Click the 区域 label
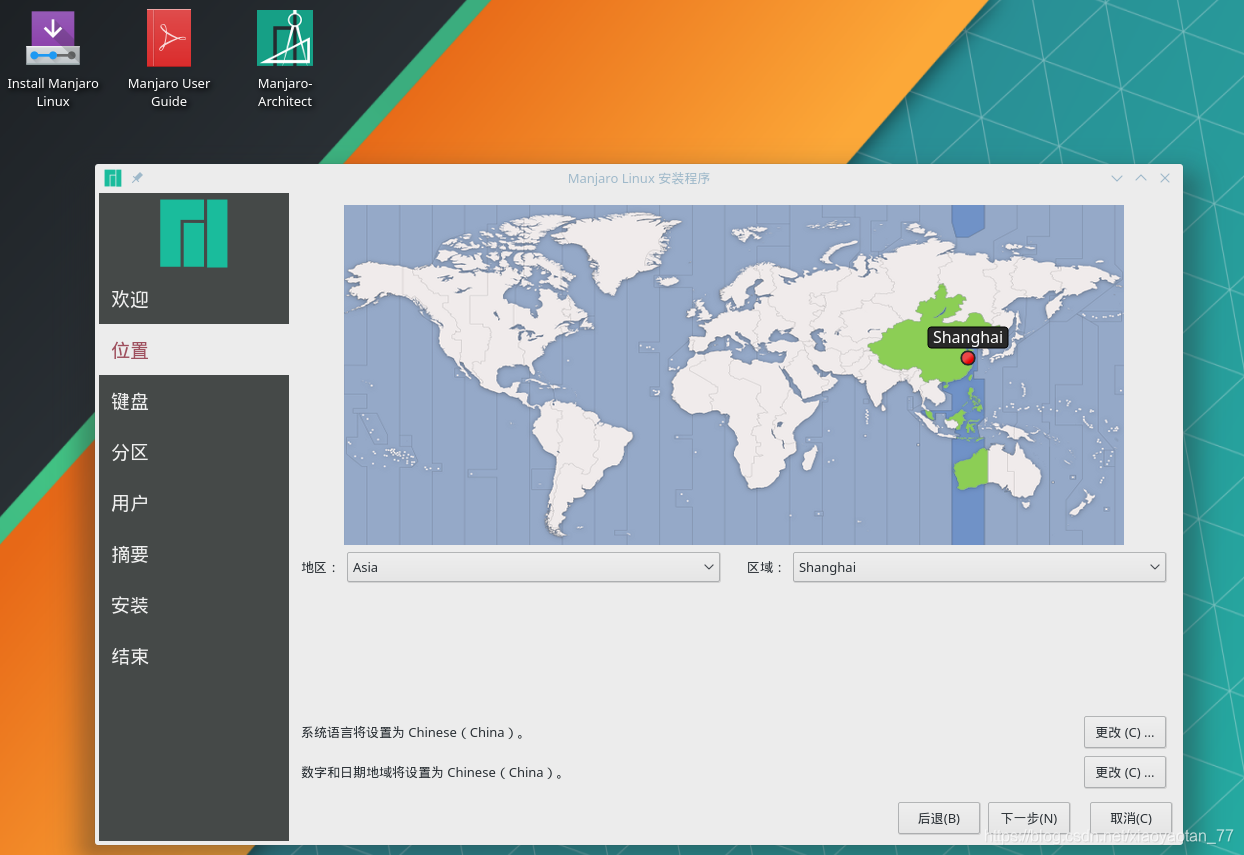The image size is (1244, 855). (x=765, y=567)
